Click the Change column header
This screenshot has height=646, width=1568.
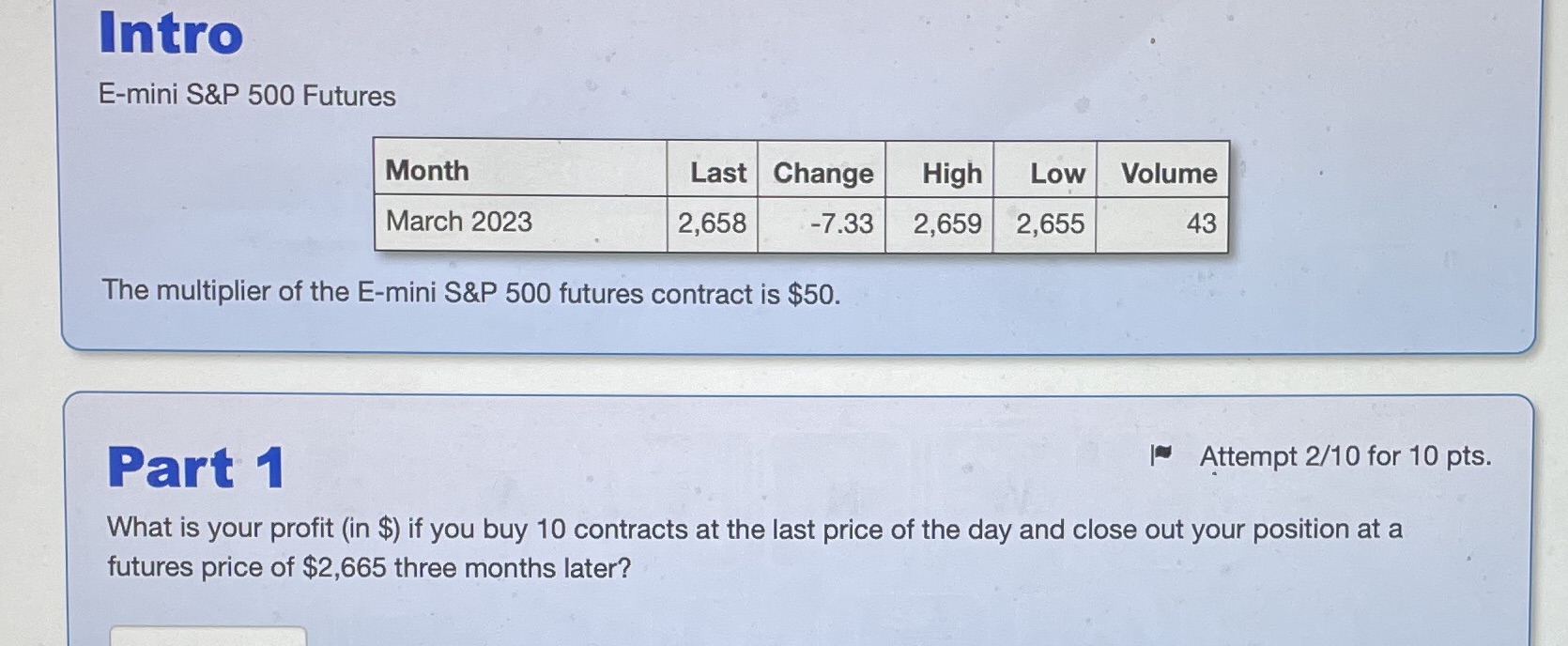tap(822, 174)
